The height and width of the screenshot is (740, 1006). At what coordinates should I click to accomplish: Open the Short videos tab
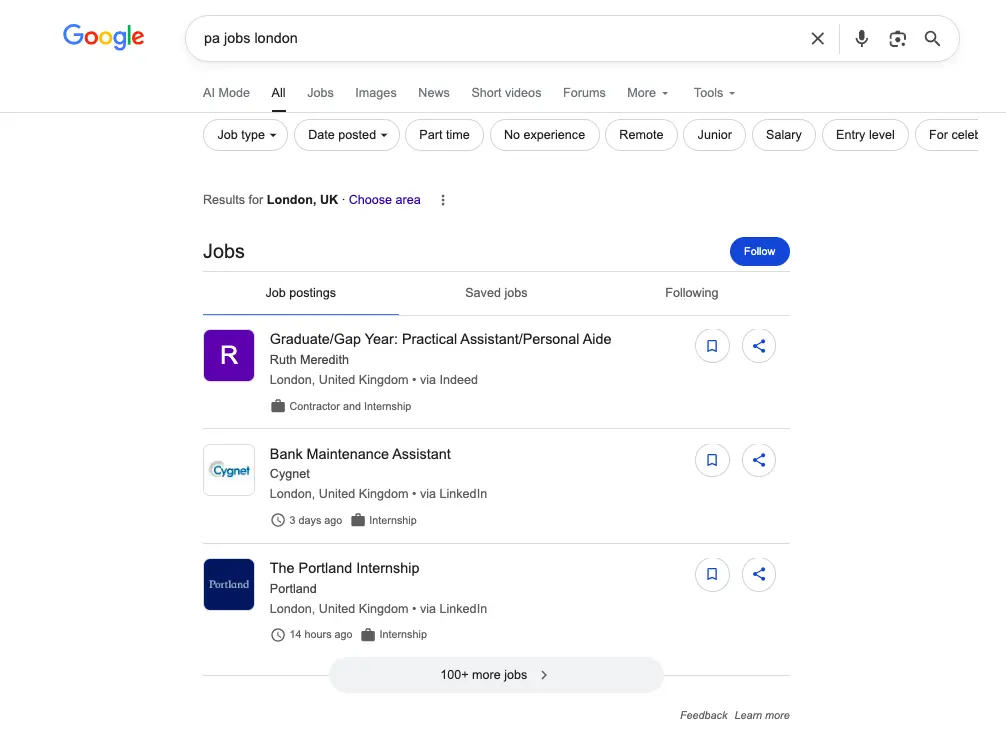pos(506,93)
